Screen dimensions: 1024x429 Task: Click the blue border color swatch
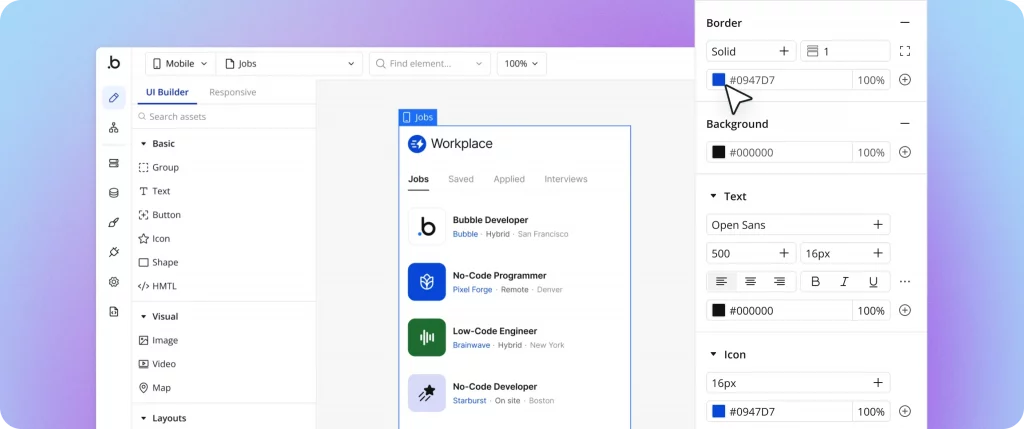[718, 80]
